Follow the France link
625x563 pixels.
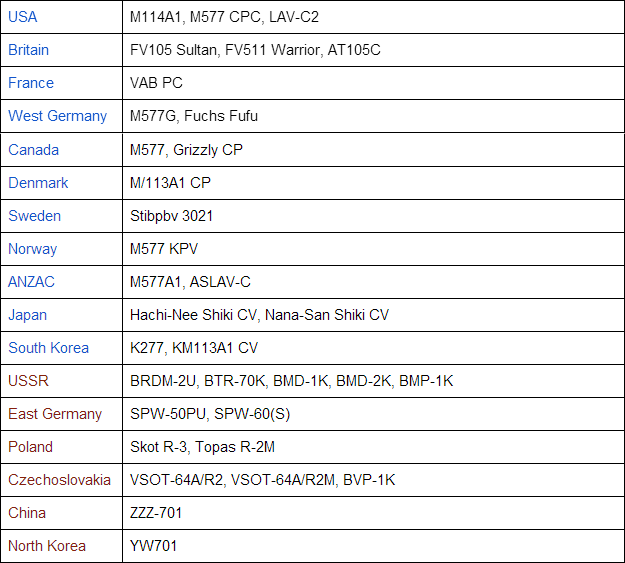[31, 83]
